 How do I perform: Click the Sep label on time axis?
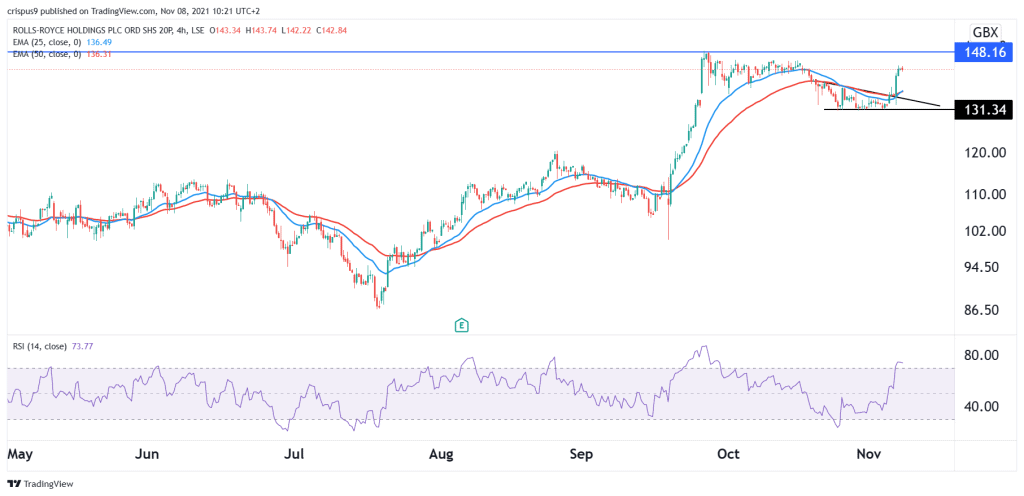[581, 455]
